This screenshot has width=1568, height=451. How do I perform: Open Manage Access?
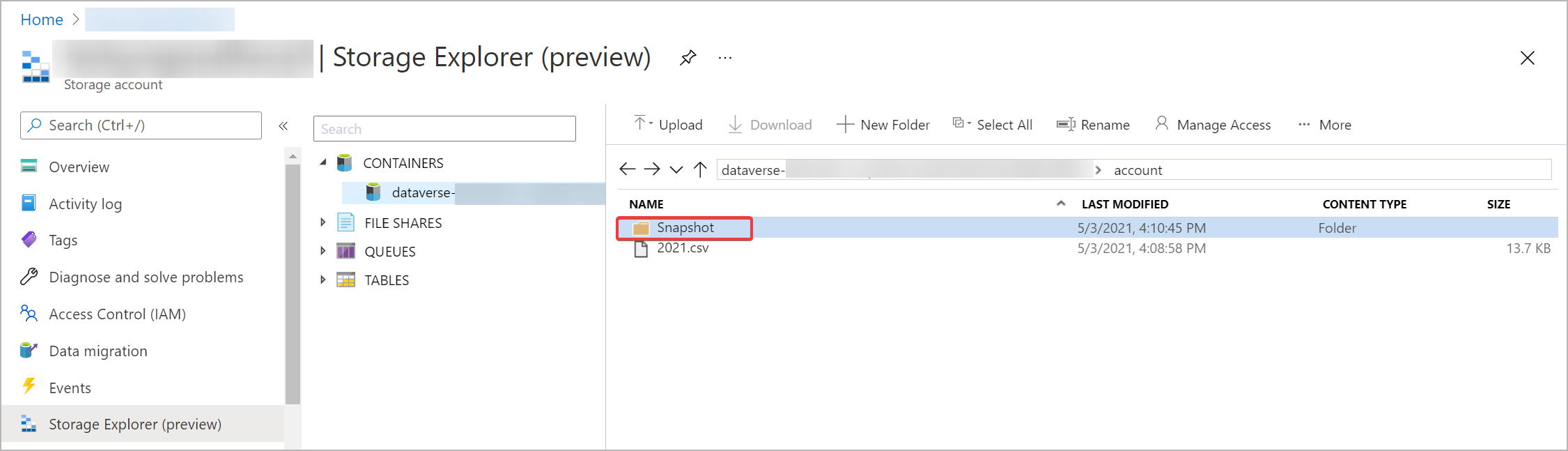[1213, 125]
